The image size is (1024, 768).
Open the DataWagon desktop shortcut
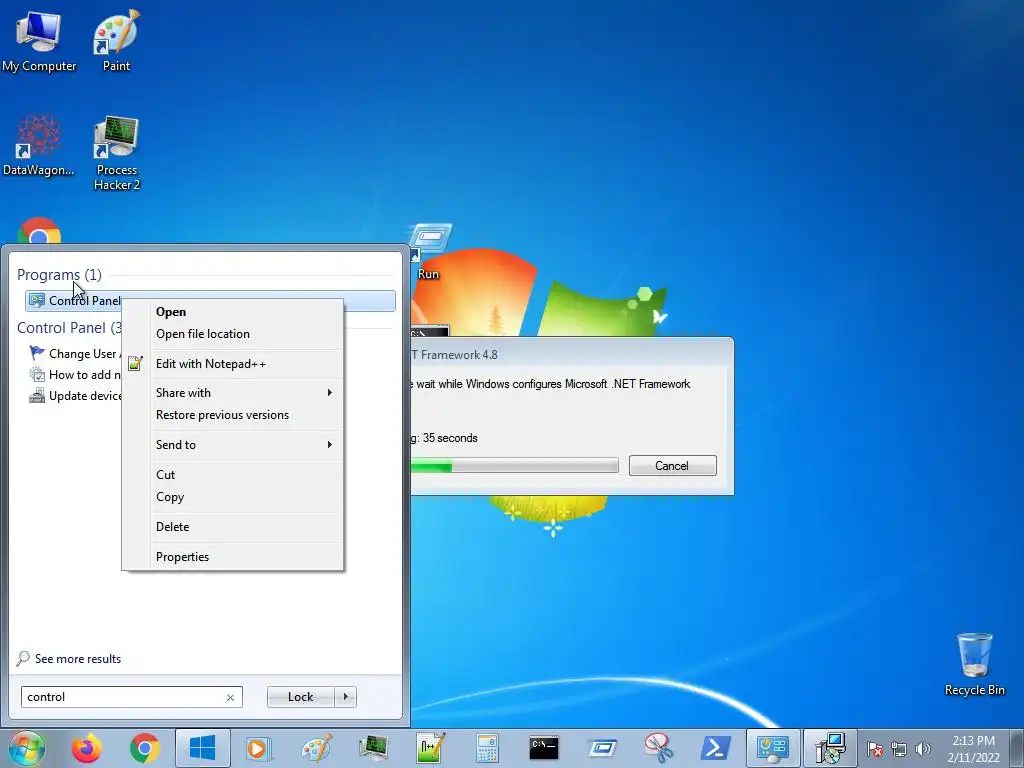(39, 145)
